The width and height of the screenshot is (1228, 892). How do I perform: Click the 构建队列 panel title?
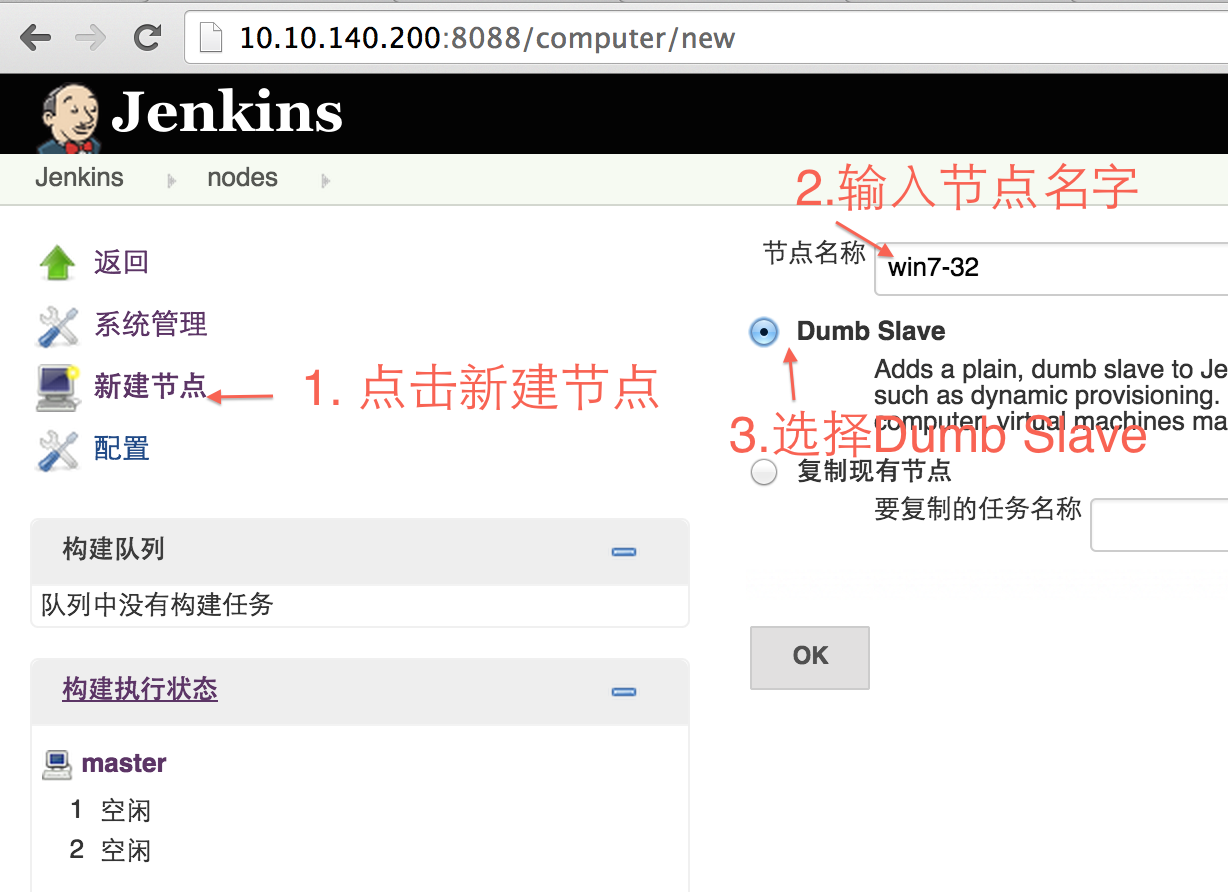(x=113, y=549)
